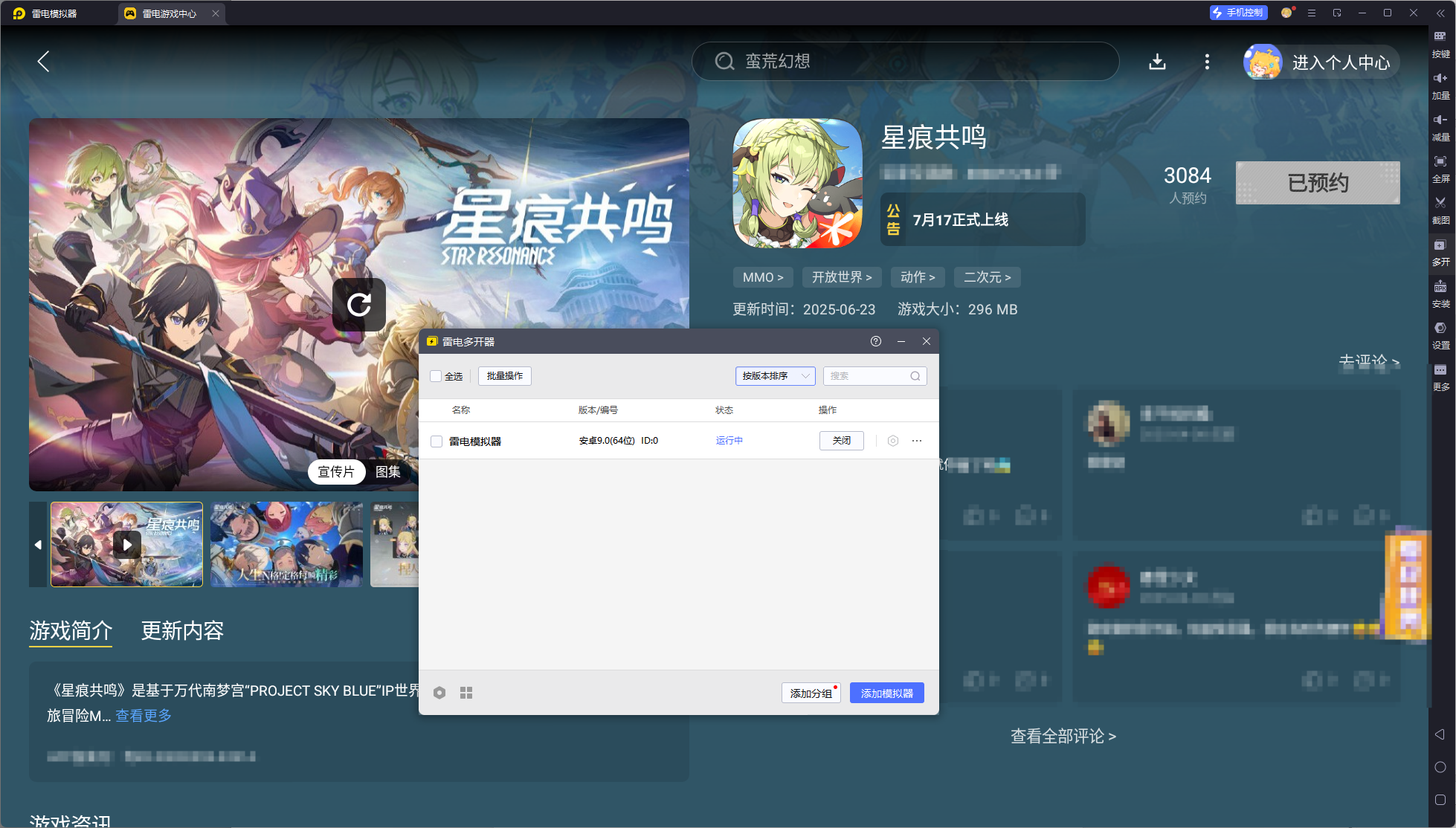Expand the 二次元 > category tag

click(988, 277)
